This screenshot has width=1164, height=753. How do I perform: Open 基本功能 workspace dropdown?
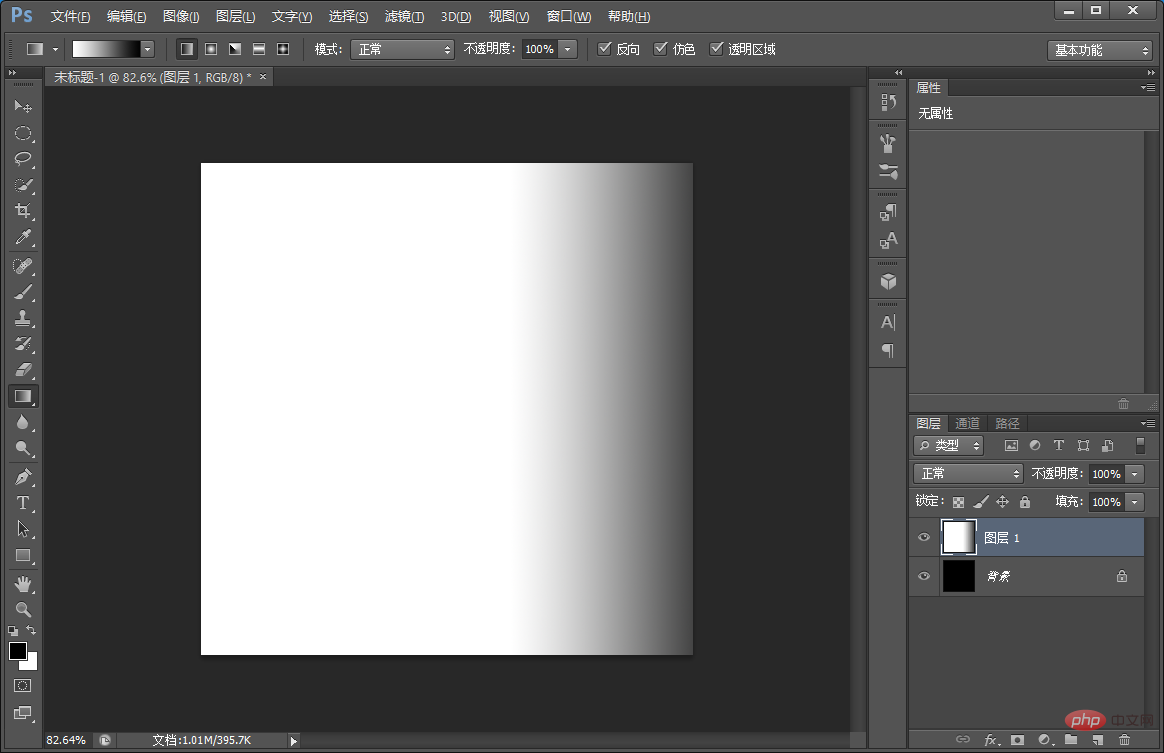[x=1099, y=50]
